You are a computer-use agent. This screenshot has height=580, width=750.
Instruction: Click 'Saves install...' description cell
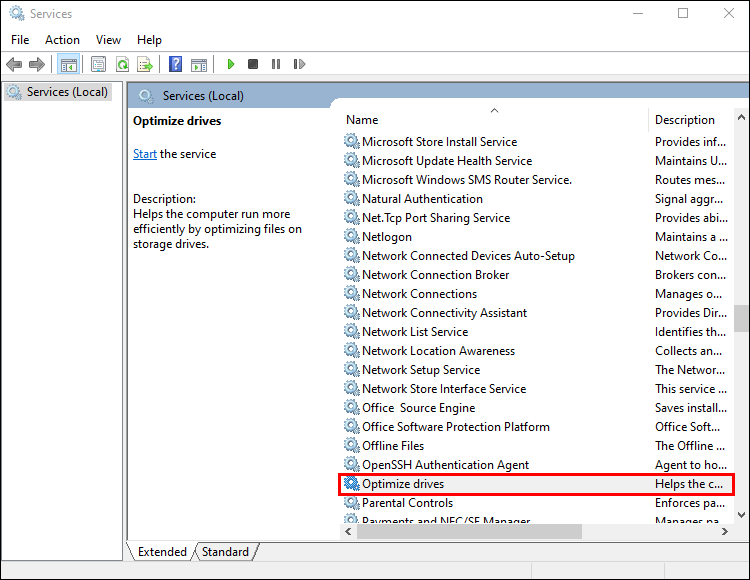coord(691,408)
